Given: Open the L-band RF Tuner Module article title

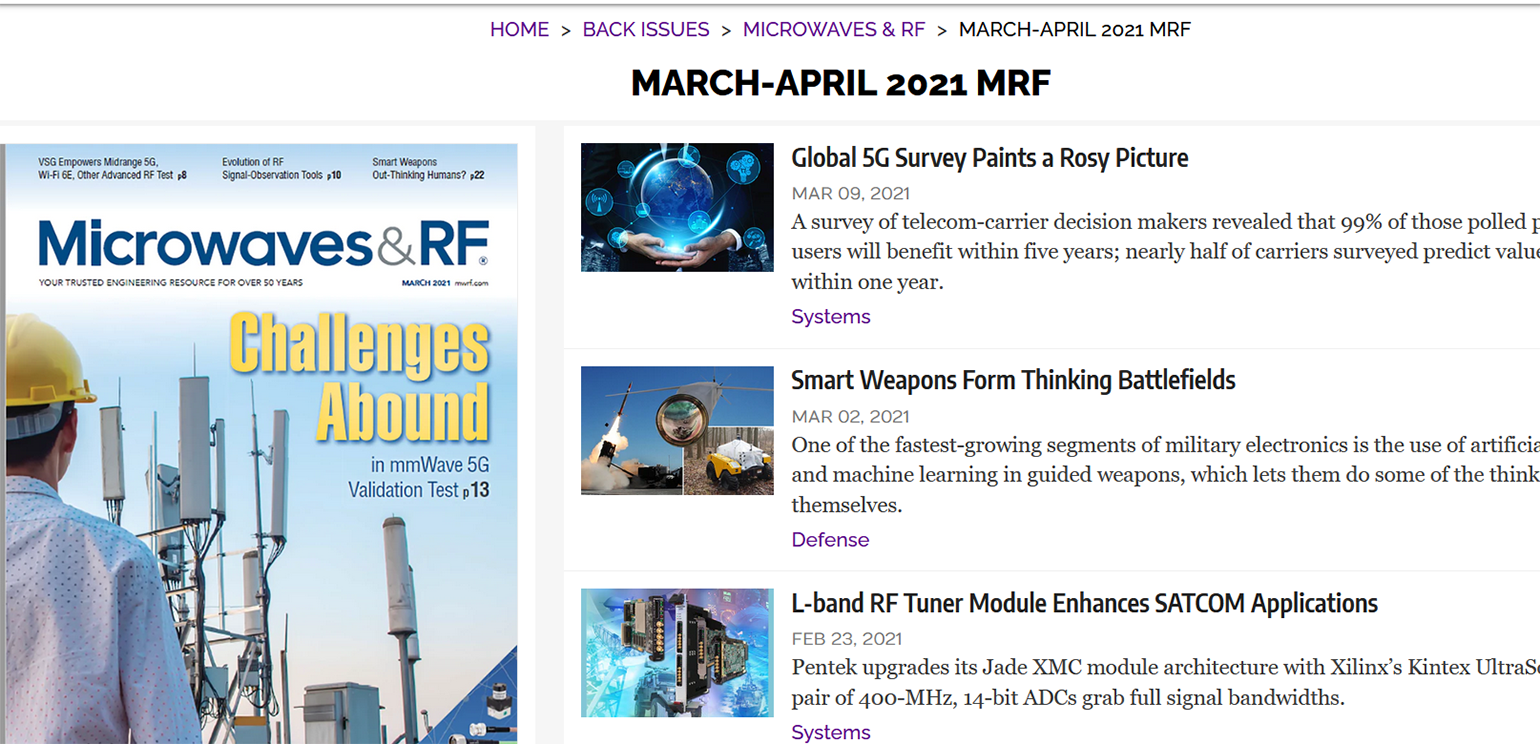Looking at the screenshot, I should [x=1084, y=604].
